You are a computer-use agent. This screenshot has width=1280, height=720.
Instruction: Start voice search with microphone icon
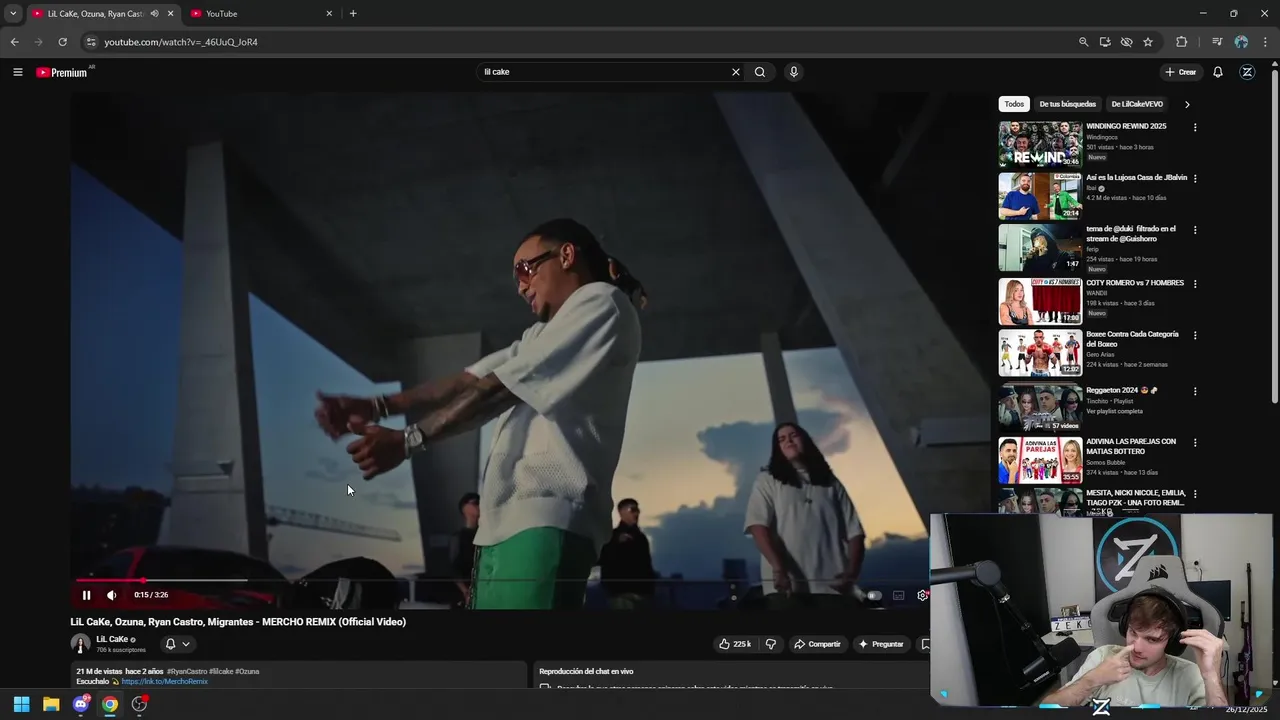click(x=794, y=72)
